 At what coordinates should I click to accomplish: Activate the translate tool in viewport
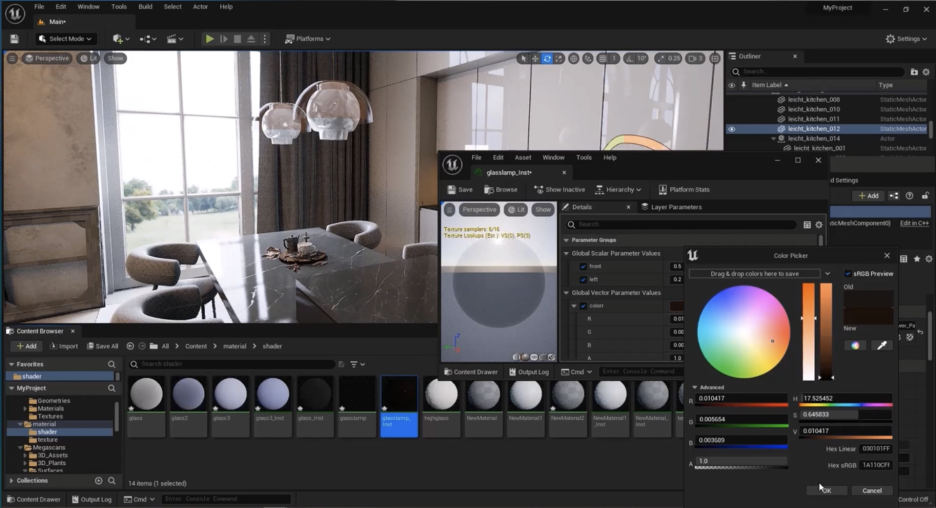point(535,59)
